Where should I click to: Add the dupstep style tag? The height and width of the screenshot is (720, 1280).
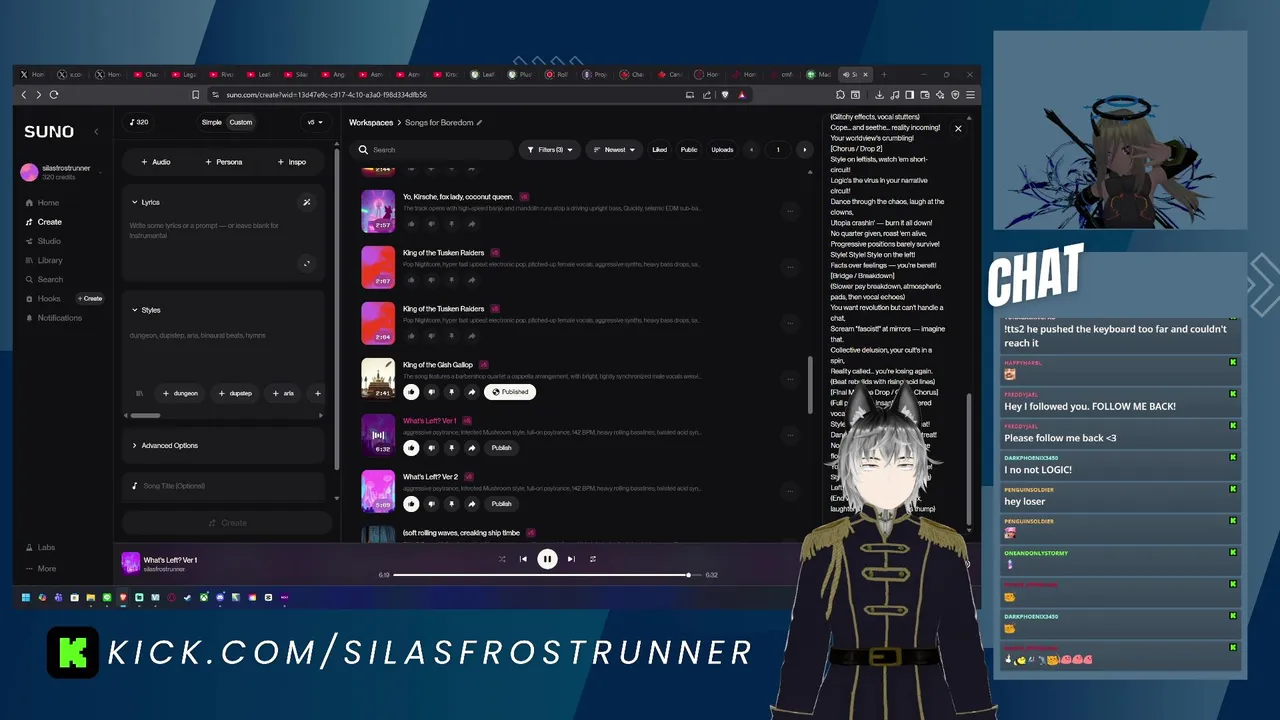pyautogui.click(x=235, y=393)
